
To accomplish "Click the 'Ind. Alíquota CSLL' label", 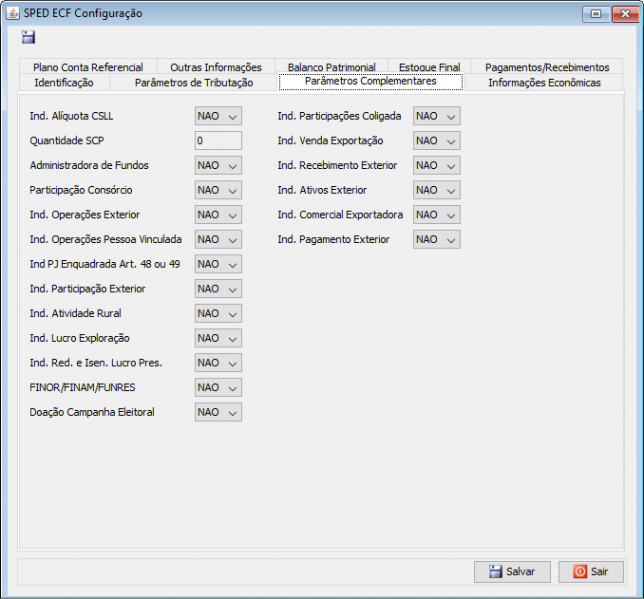I will [71, 116].
